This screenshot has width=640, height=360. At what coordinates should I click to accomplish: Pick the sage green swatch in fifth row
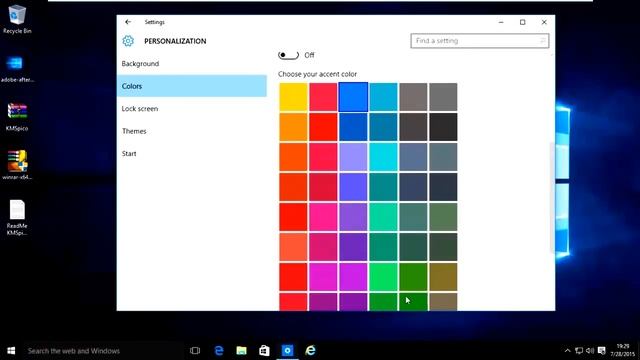tap(443, 217)
